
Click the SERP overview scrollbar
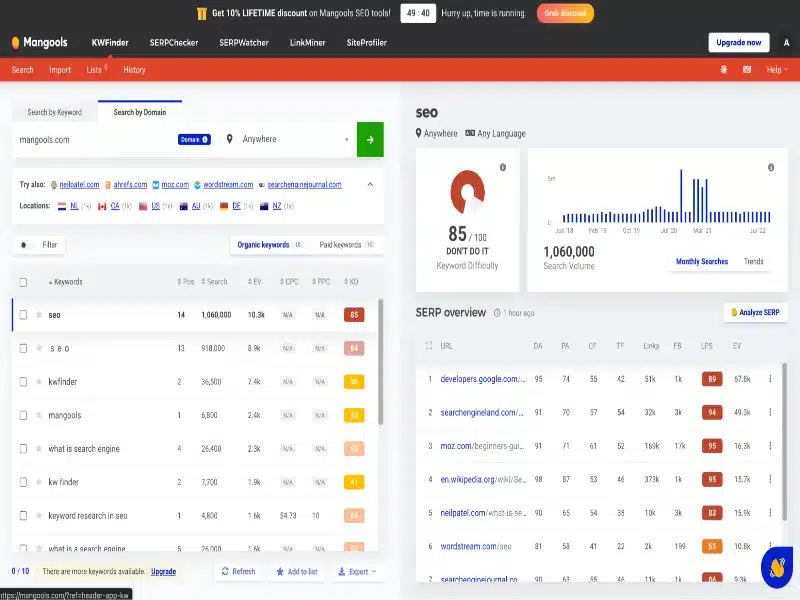(x=784, y=442)
